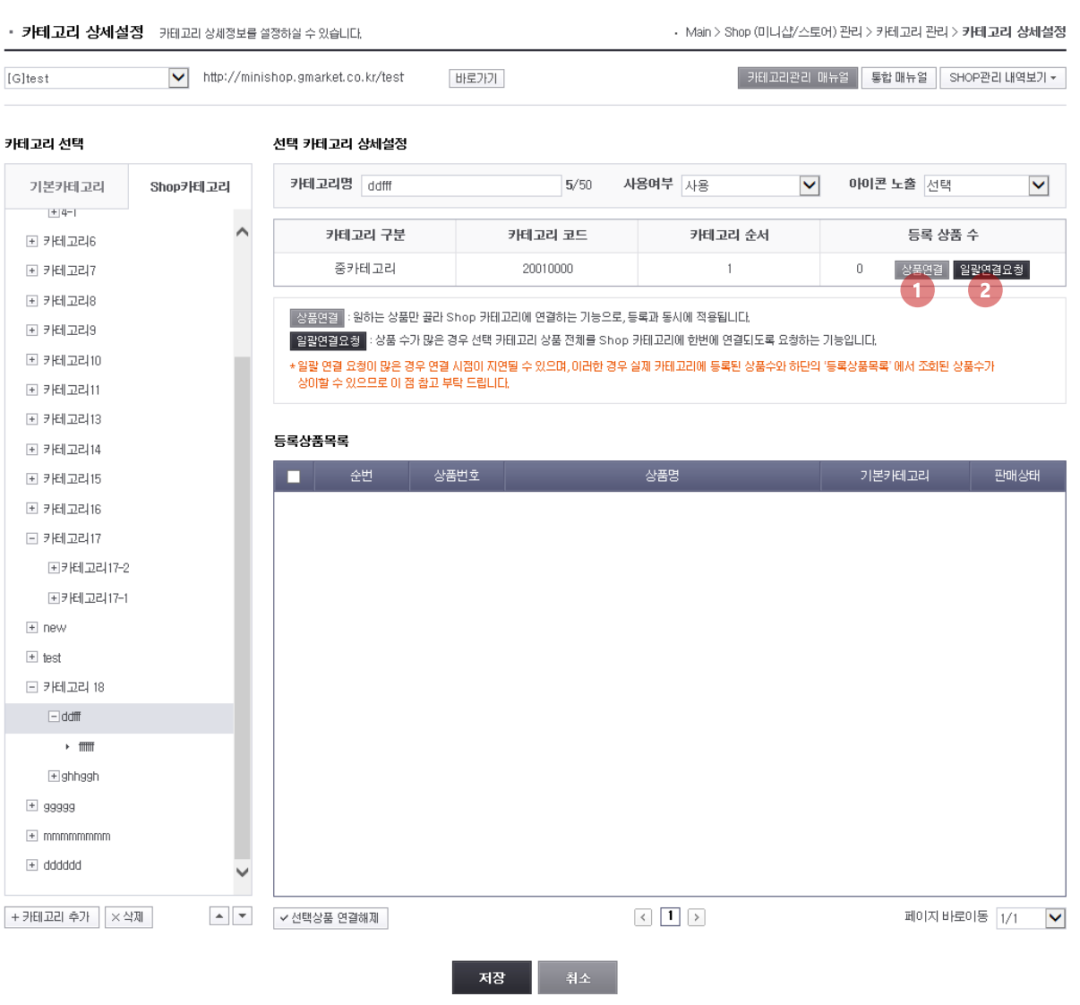Select 카테고리10 in the tree
The height and width of the screenshot is (1005, 1080).
click(x=72, y=360)
